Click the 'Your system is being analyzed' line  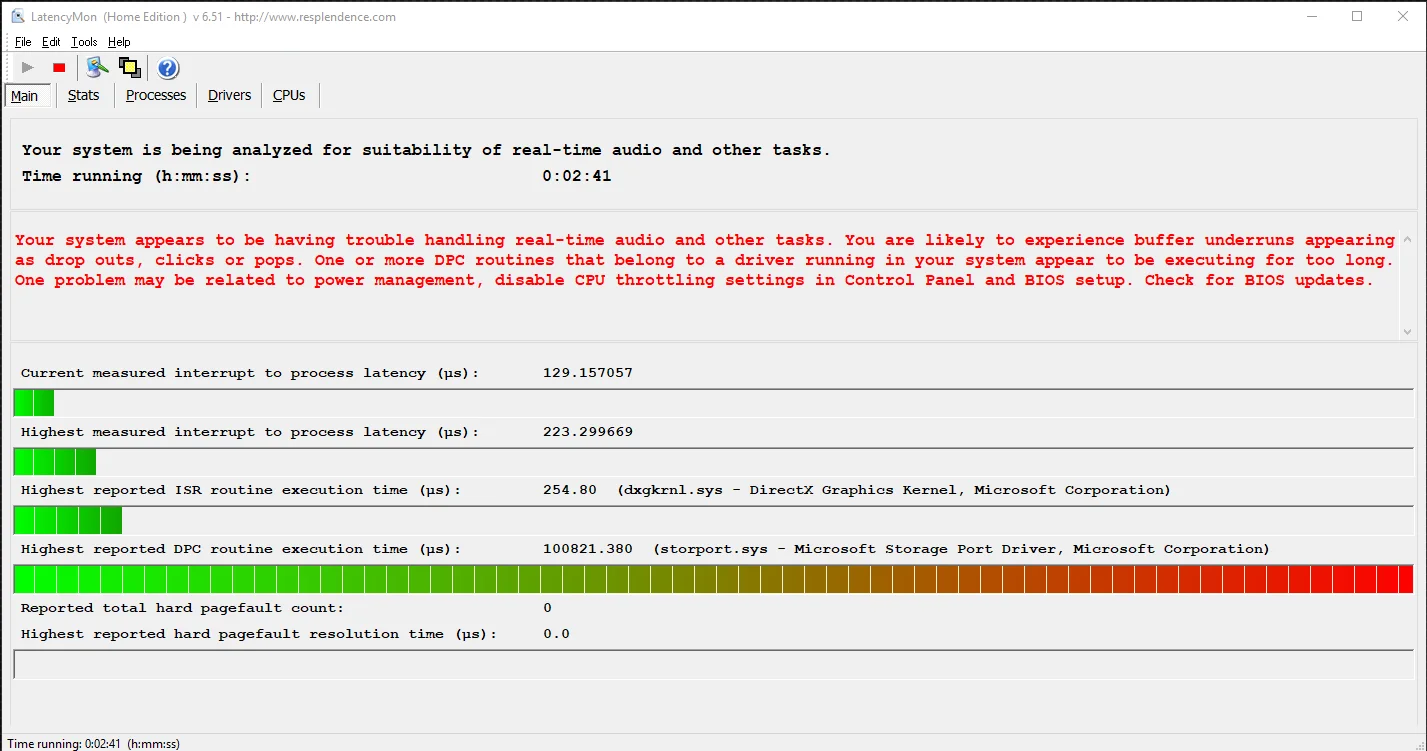[x=426, y=150]
